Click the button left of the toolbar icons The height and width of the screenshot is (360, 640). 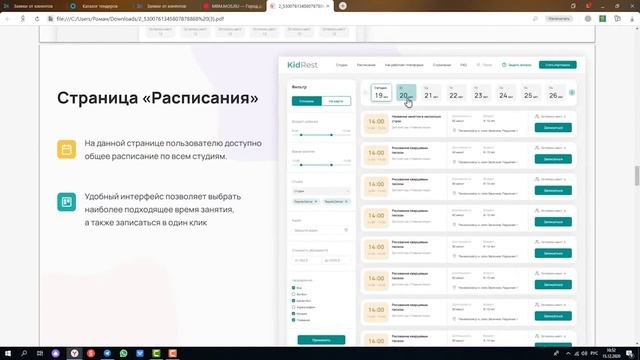point(559,19)
